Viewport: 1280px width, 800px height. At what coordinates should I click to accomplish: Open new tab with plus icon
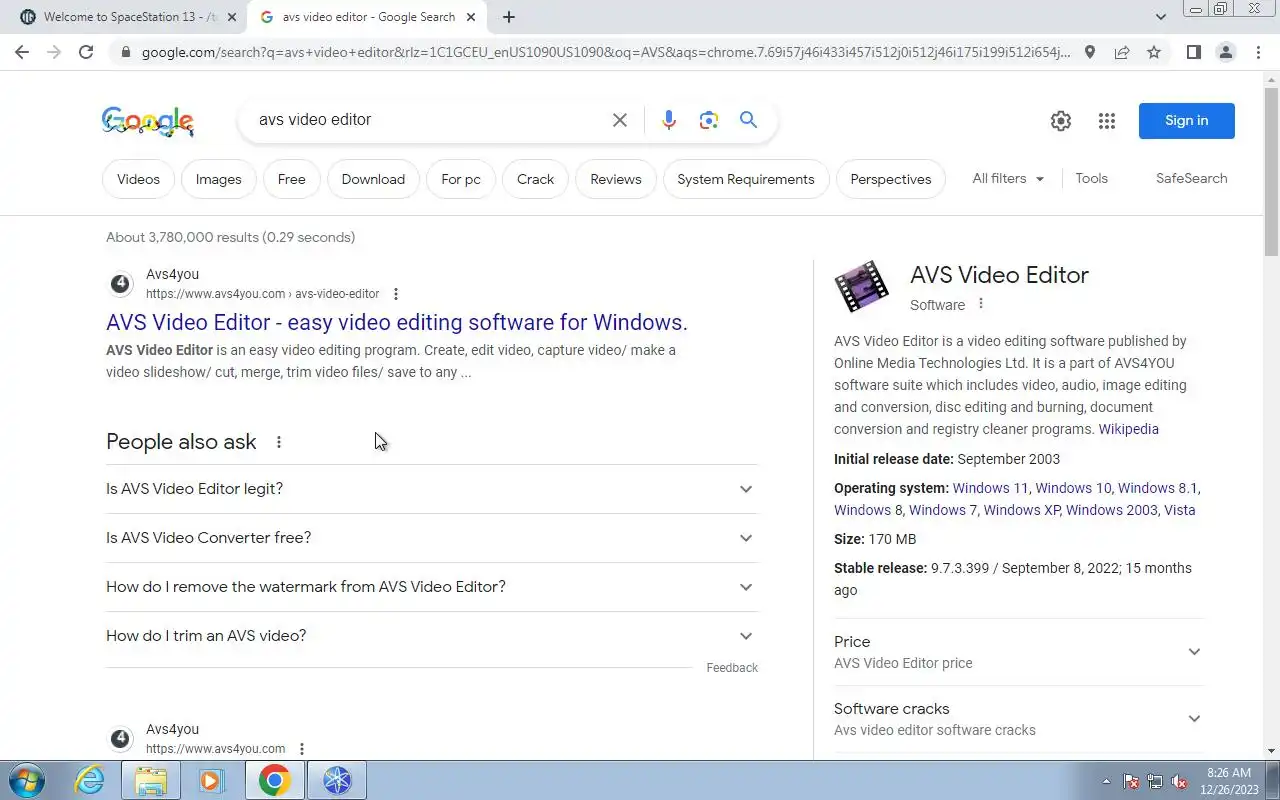(509, 17)
